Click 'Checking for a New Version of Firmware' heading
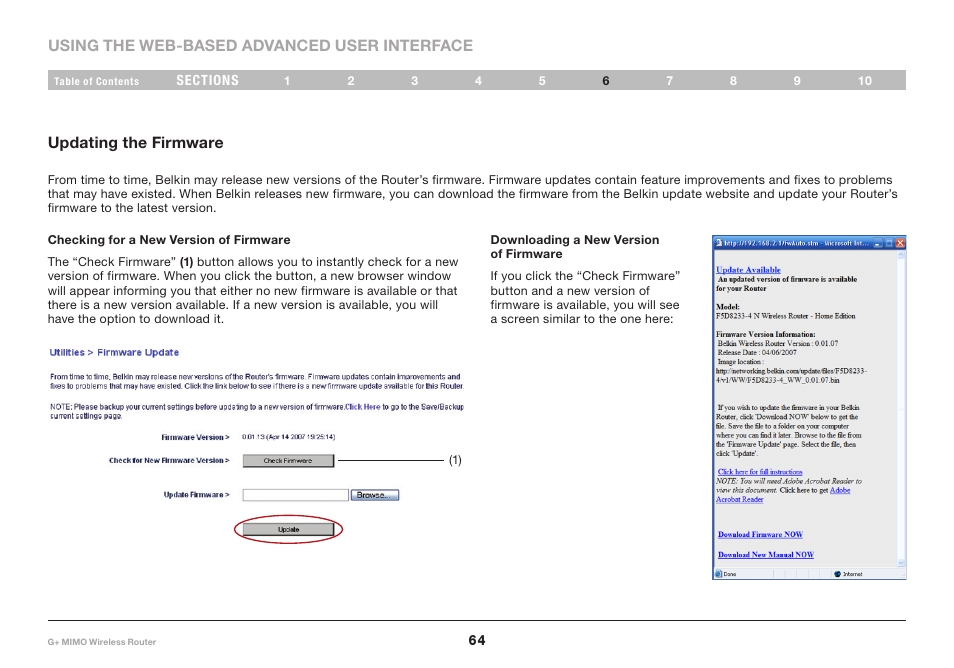Screen dimensions: 954x668 coord(169,240)
